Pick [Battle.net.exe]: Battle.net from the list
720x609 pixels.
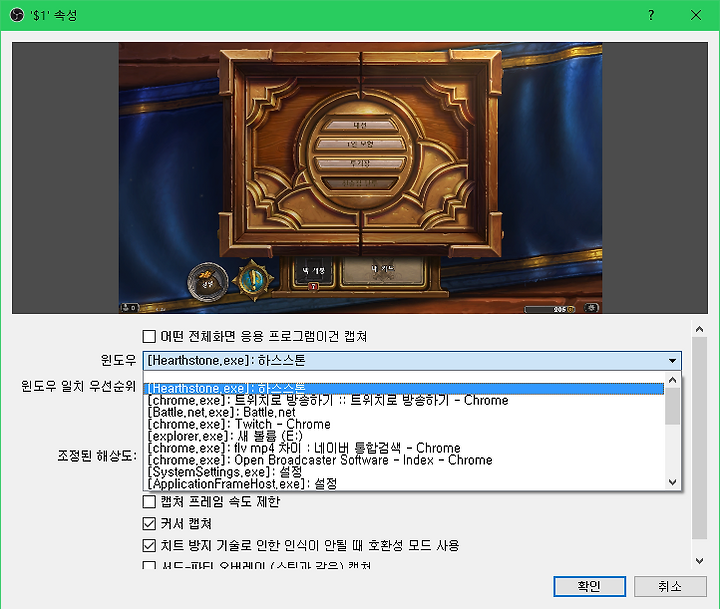[x=404, y=412]
